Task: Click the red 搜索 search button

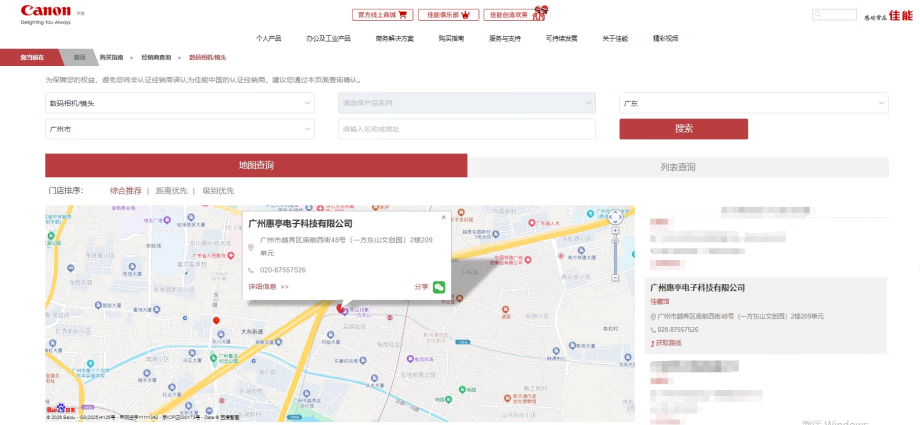Action: coord(683,129)
